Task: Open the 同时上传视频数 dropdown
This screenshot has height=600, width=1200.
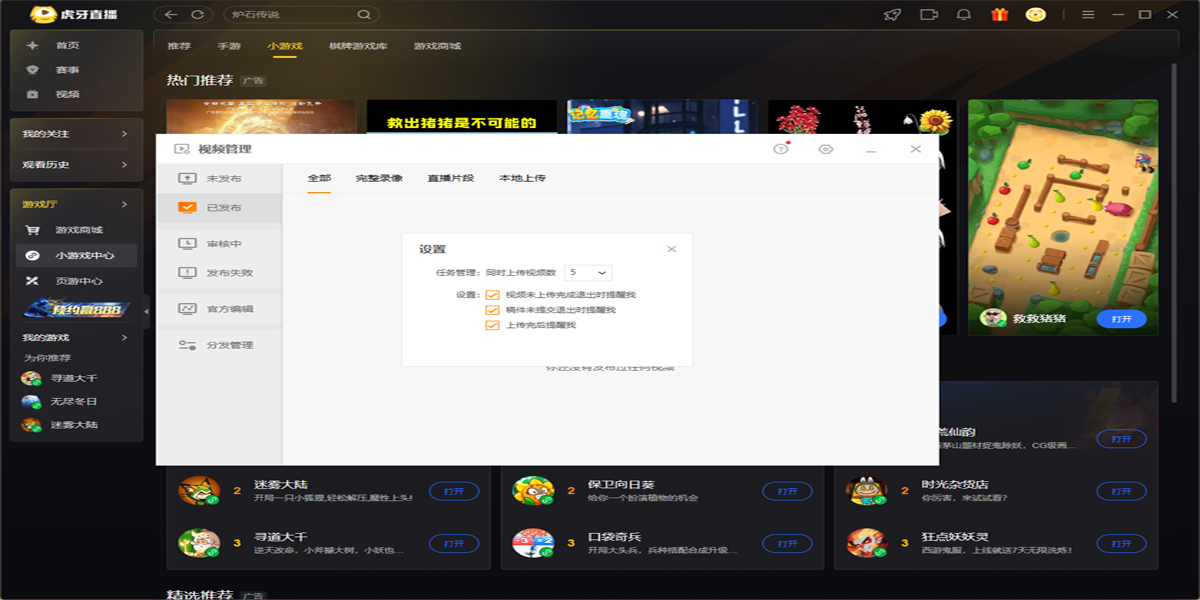Action: pyautogui.click(x=588, y=272)
